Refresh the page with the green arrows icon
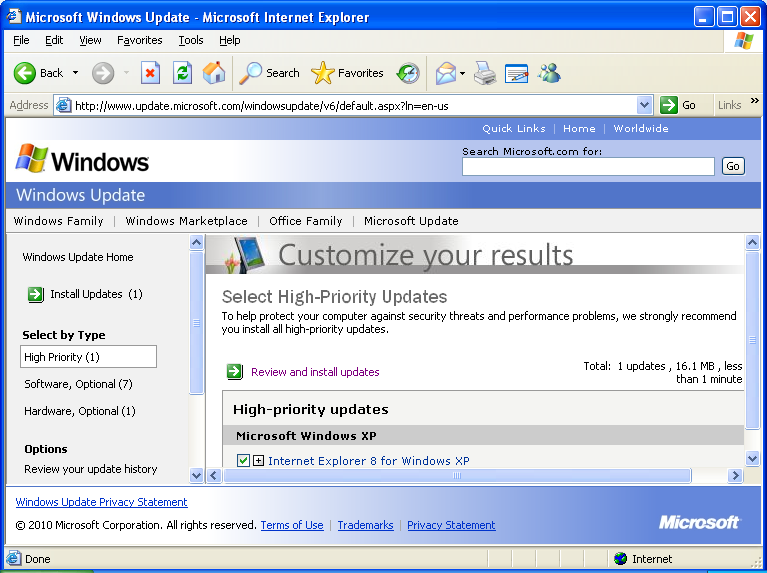Viewport: 767px width, 573px height. click(x=182, y=73)
